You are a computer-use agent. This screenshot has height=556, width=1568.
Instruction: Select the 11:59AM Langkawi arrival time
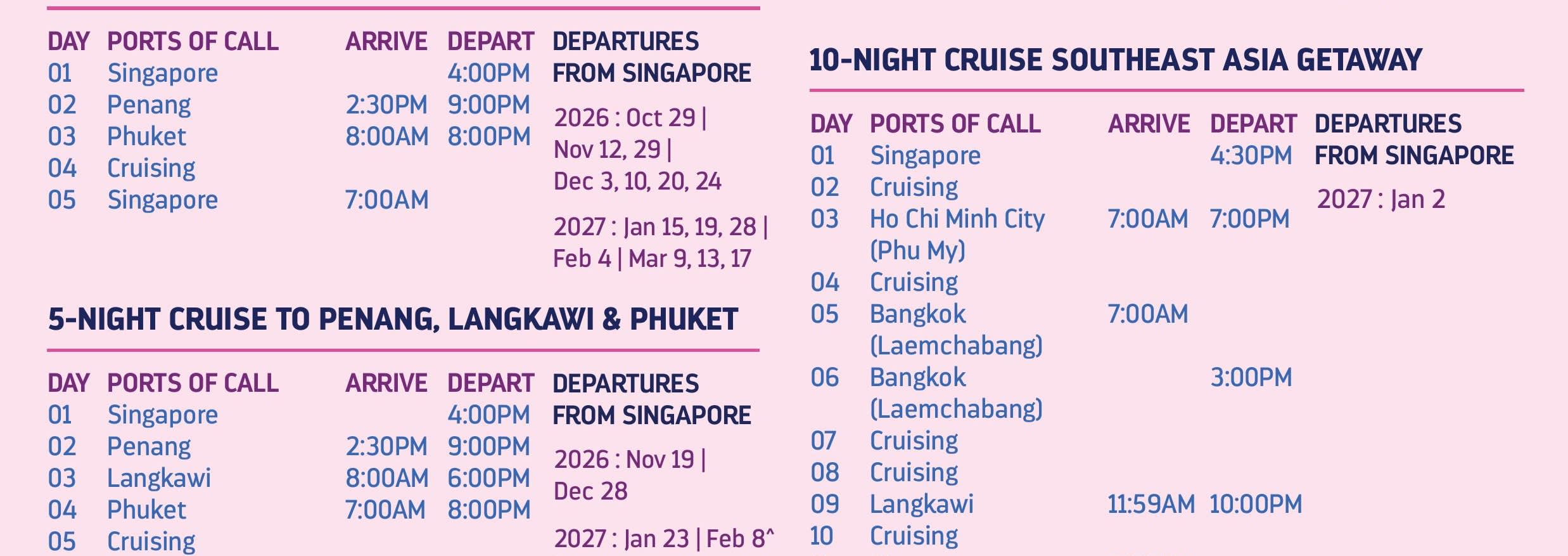click(x=1151, y=505)
